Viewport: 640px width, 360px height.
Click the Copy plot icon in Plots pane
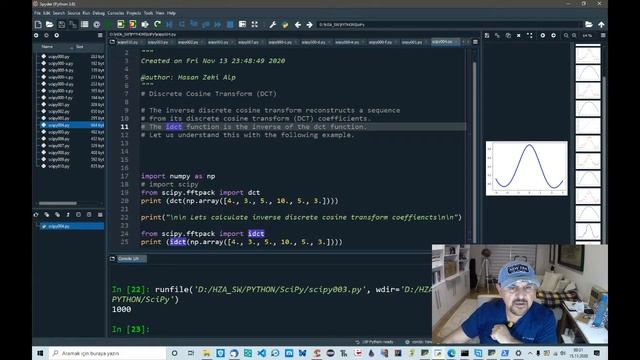pos(508,36)
